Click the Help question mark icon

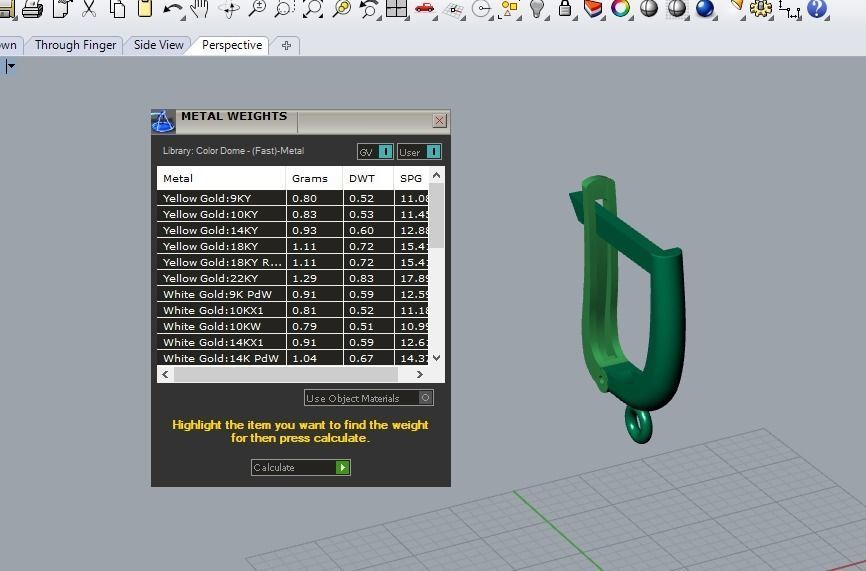coord(817,9)
